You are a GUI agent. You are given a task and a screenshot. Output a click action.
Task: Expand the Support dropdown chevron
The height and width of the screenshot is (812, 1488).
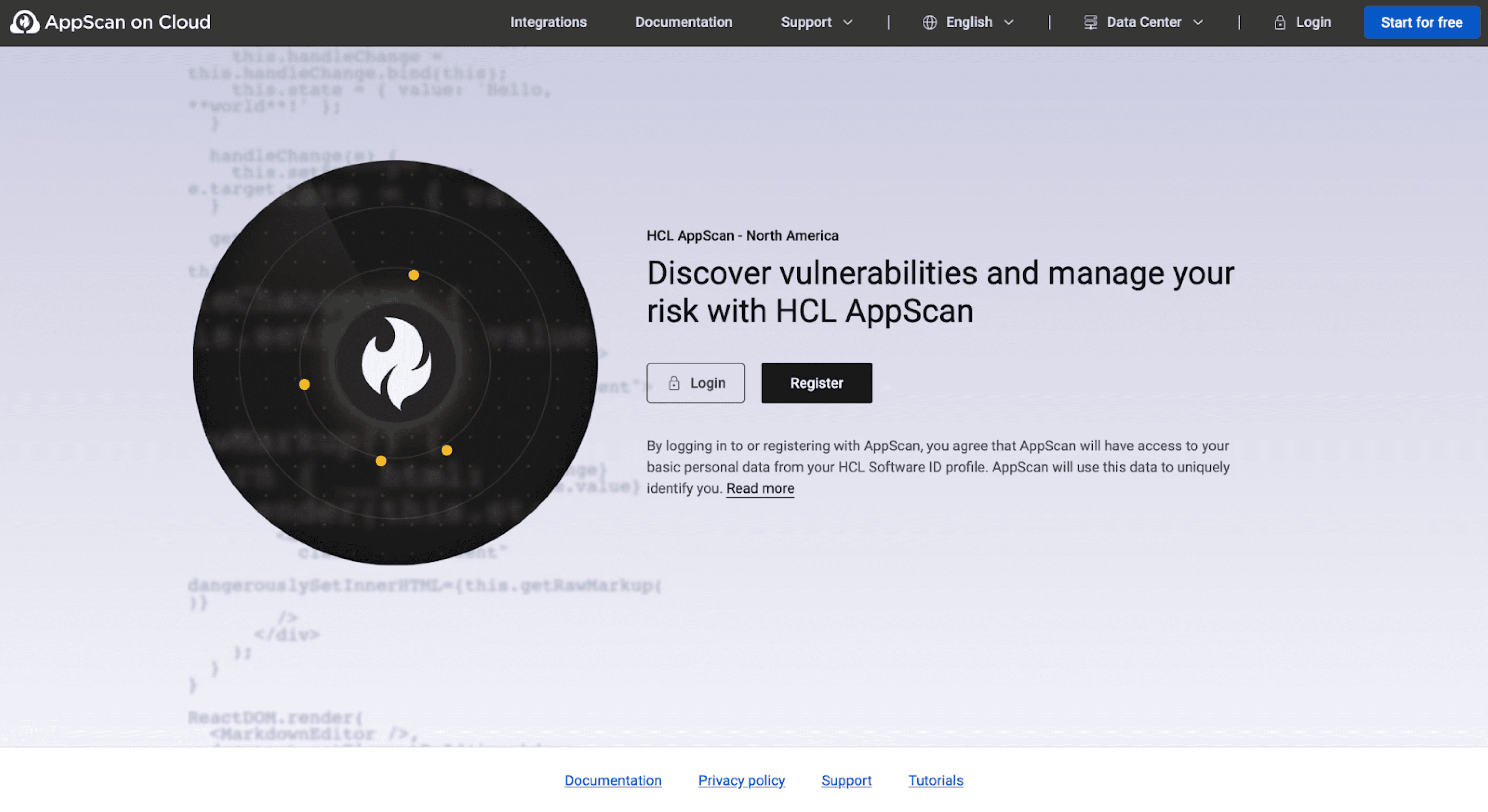point(848,22)
